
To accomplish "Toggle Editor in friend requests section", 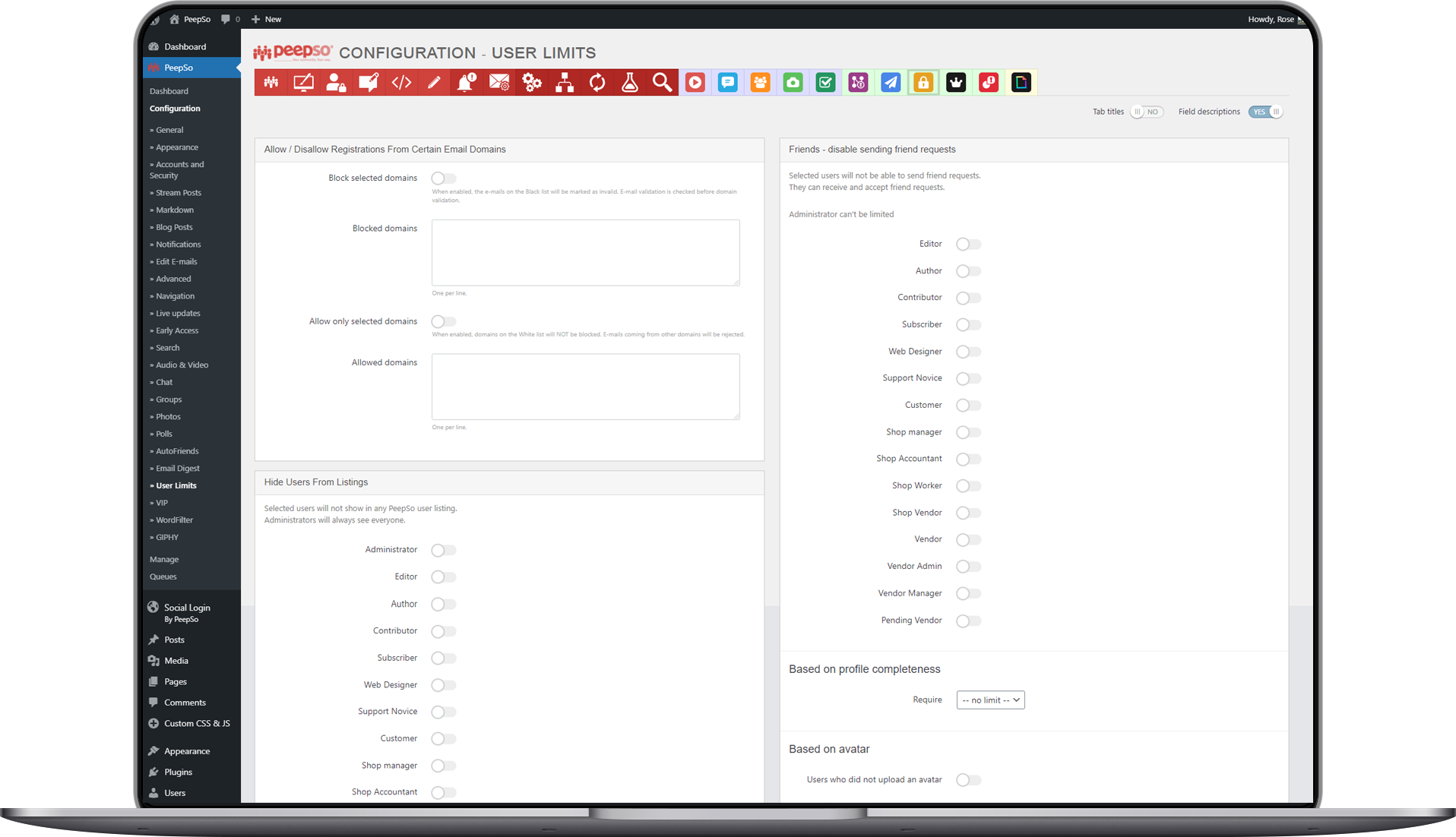I will (968, 245).
